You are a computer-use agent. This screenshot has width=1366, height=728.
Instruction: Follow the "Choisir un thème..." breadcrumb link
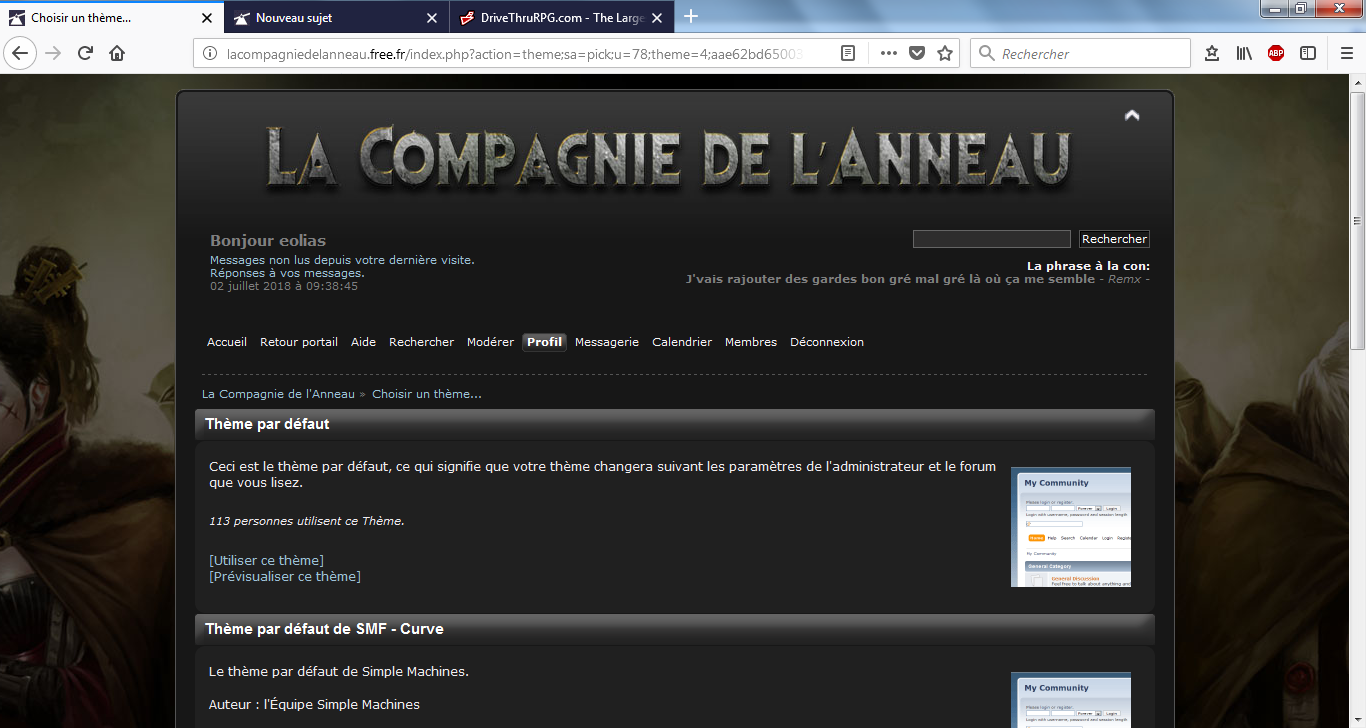(427, 394)
